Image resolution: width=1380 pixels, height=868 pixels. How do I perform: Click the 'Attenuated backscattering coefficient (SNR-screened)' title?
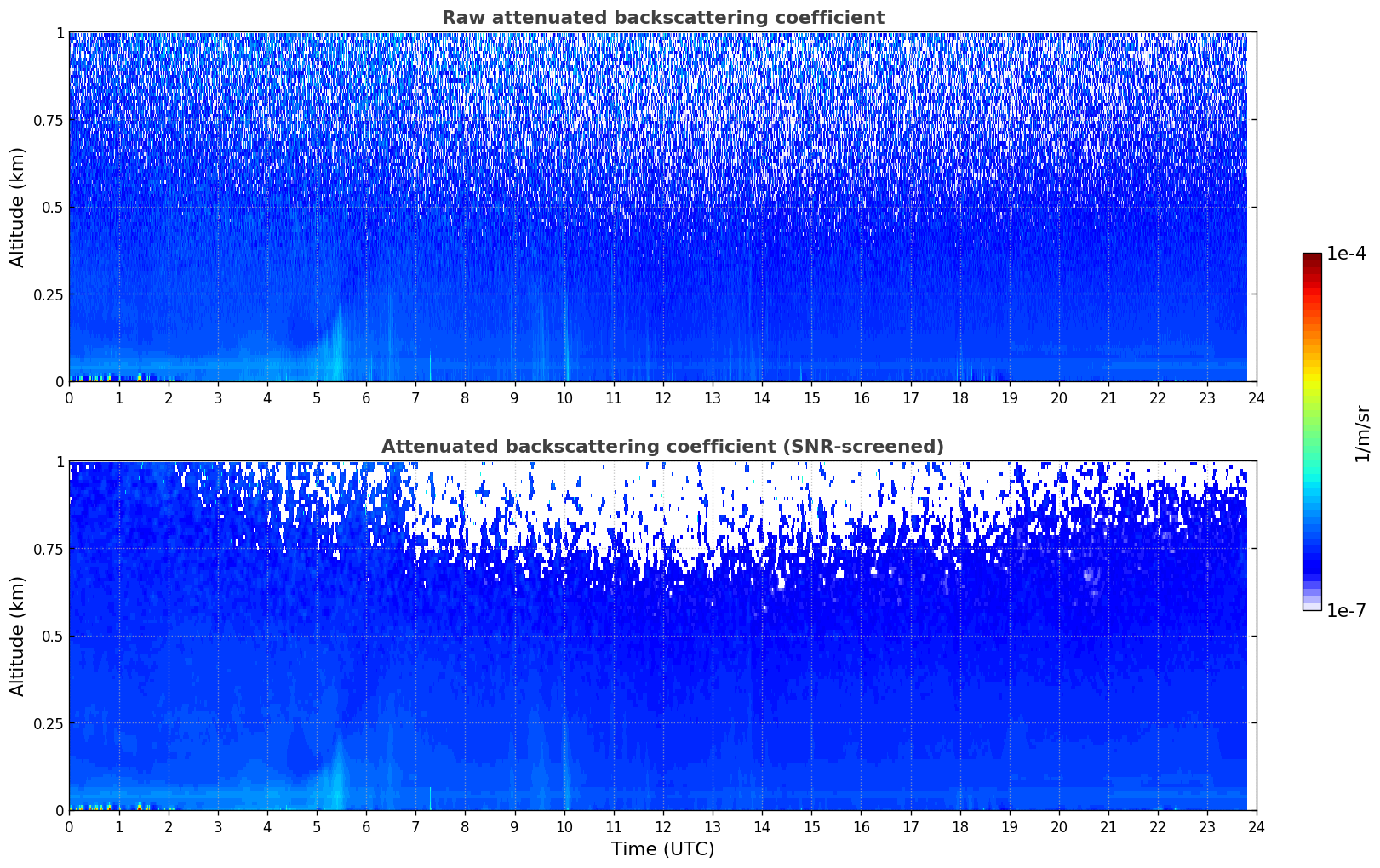(662, 447)
